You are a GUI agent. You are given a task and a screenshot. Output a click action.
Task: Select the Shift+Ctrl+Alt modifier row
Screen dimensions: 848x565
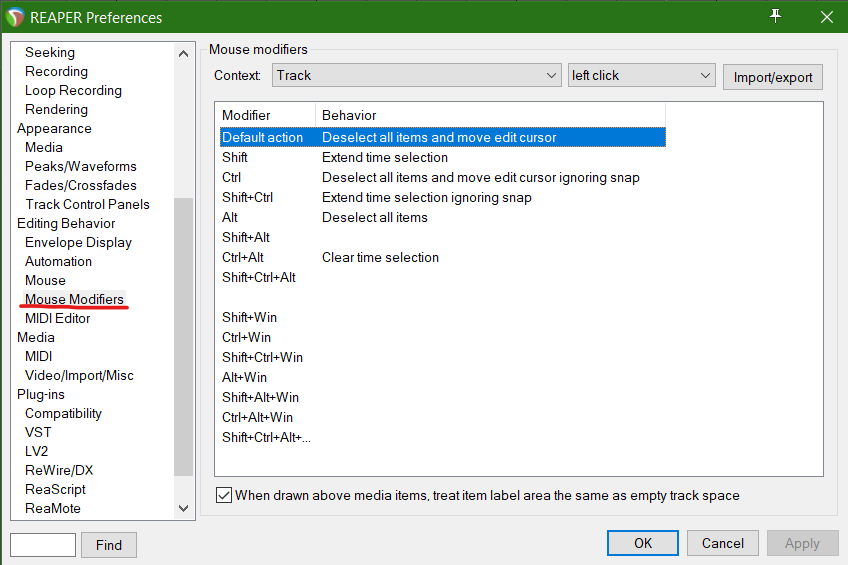(442, 277)
